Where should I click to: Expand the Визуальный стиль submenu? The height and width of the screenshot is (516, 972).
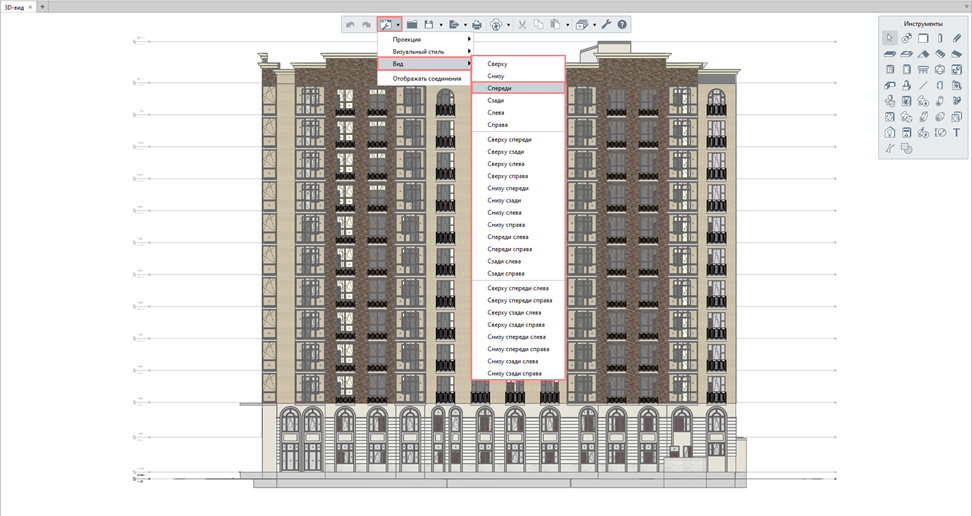click(425, 51)
